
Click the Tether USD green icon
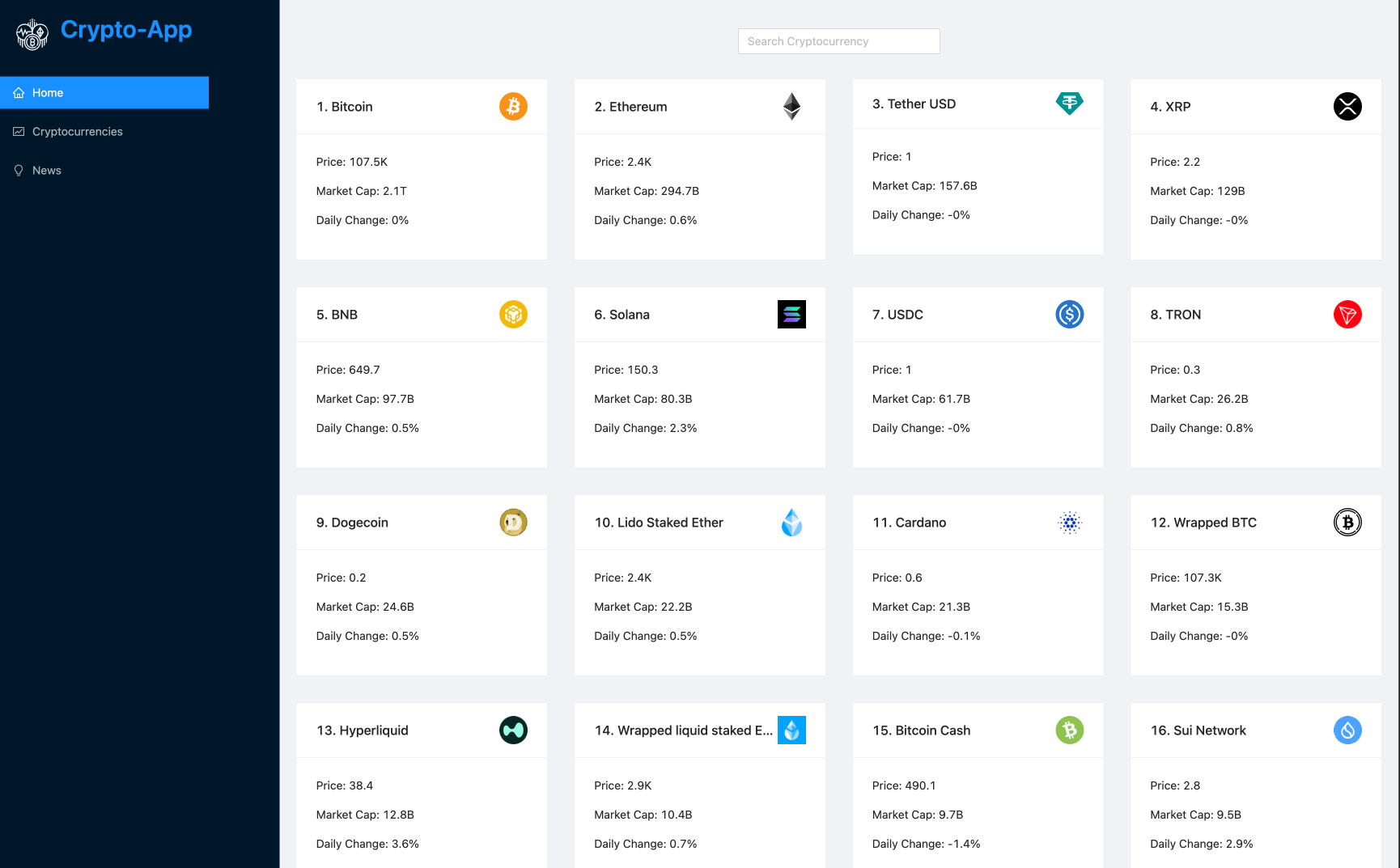point(1070,104)
